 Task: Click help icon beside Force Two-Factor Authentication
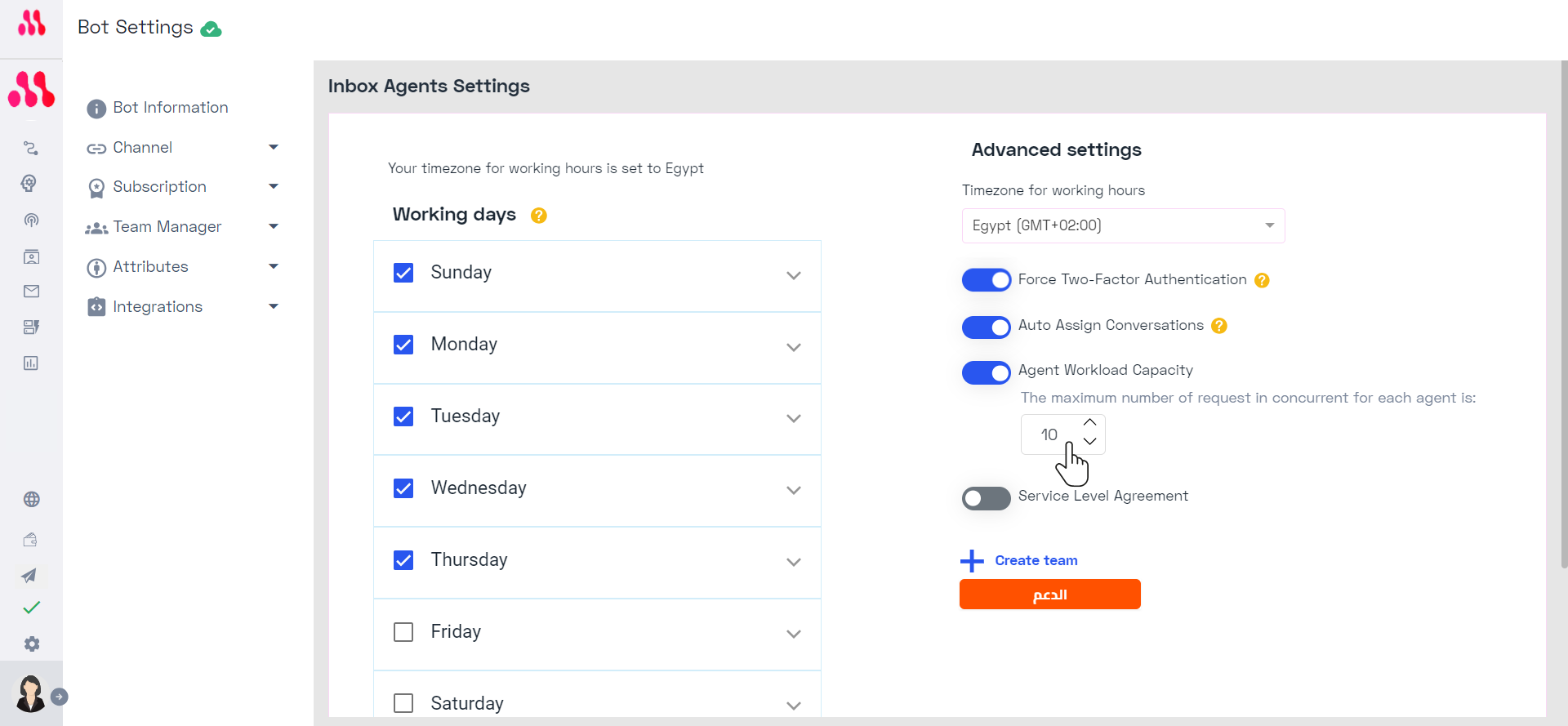pyautogui.click(x=1262, y=280)
